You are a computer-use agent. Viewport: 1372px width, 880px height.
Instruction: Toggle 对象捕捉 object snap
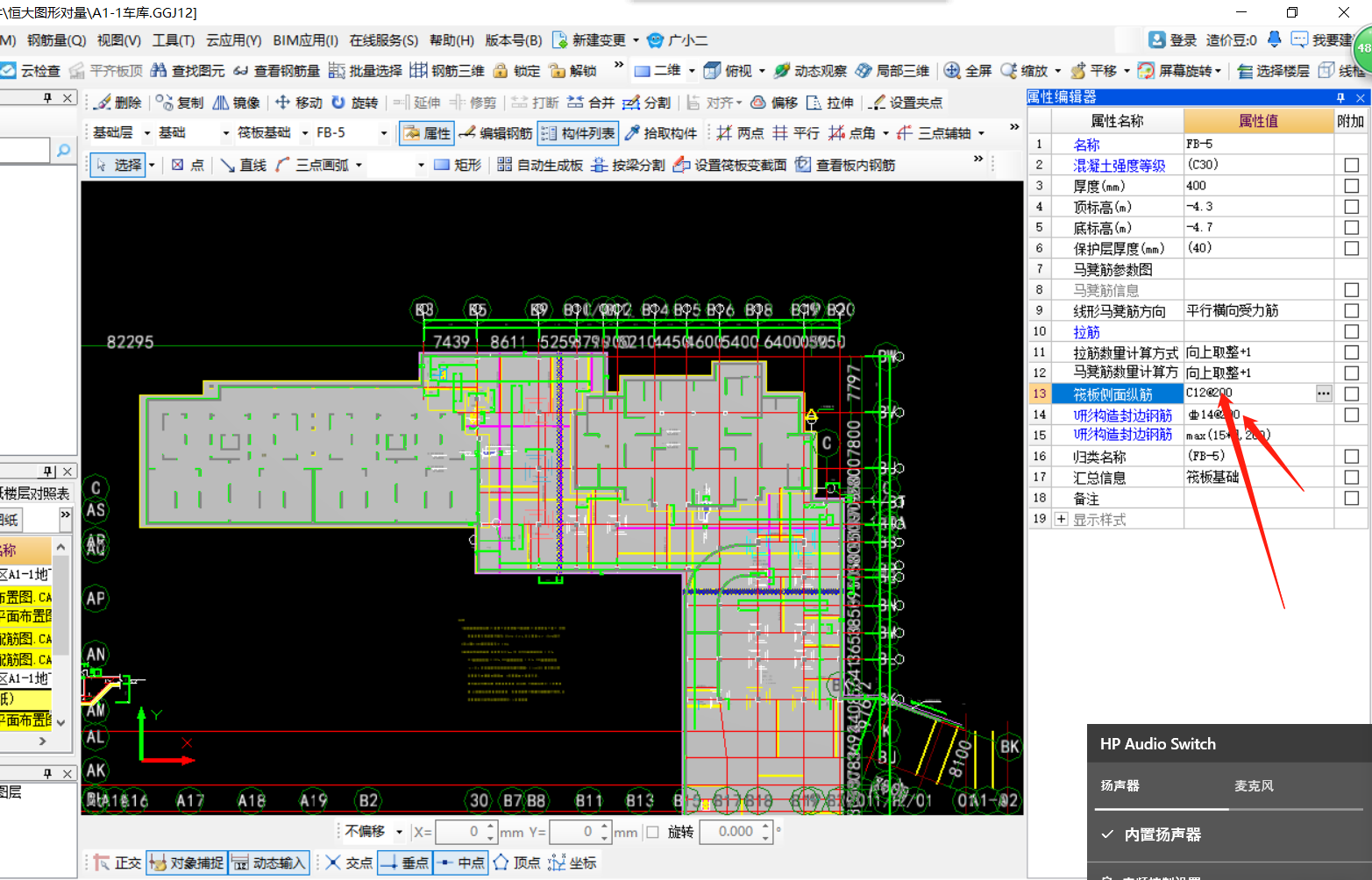(187, 862)
